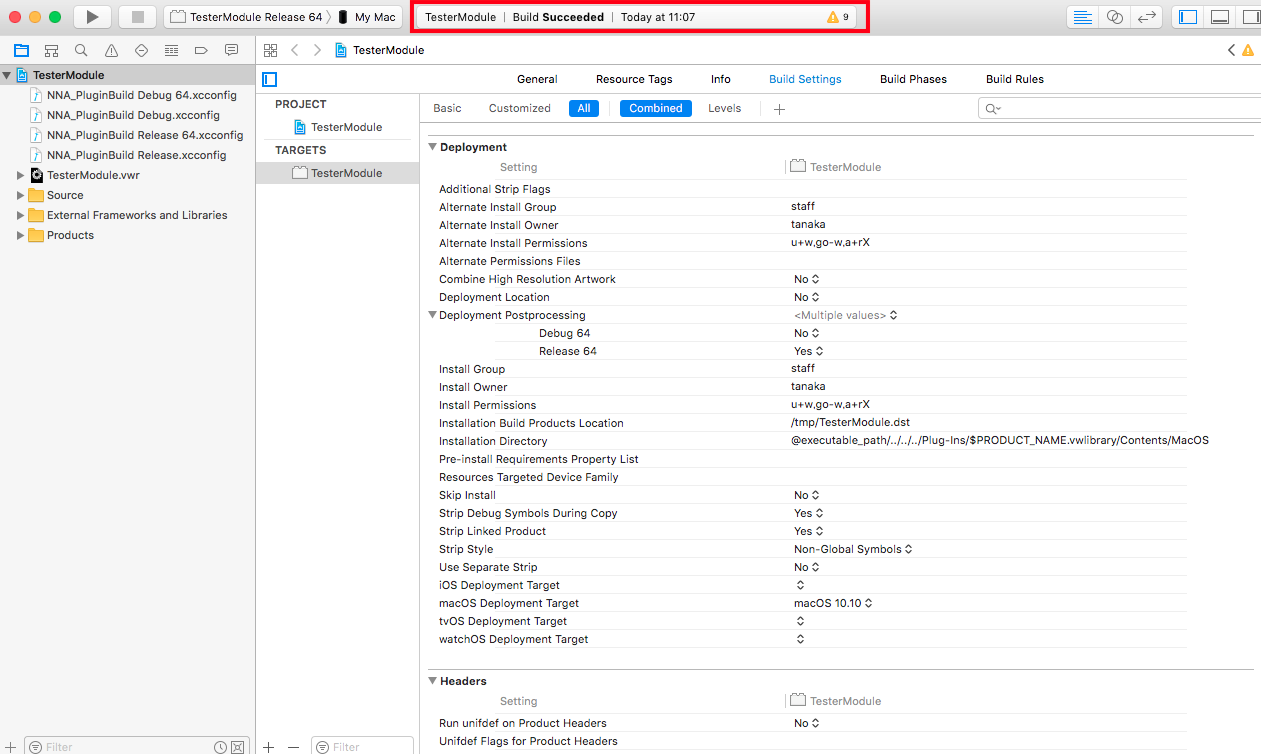Image resolution: width=1261 pixels, height=754 pixels.
Task: Switch to the Levels view mode
Action: coord(725,108)
